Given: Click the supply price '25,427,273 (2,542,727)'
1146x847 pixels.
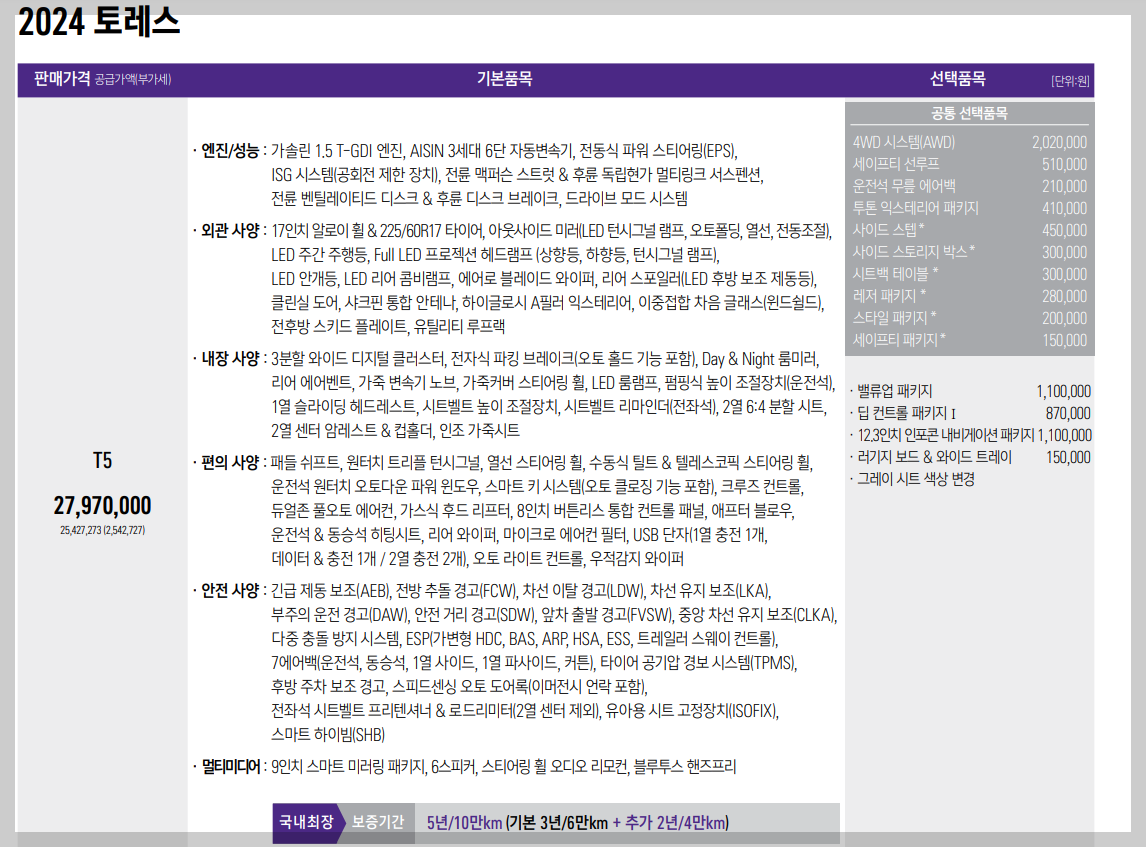Looking at the screenshot, I should pyautogui.click(x=102, y=530).
